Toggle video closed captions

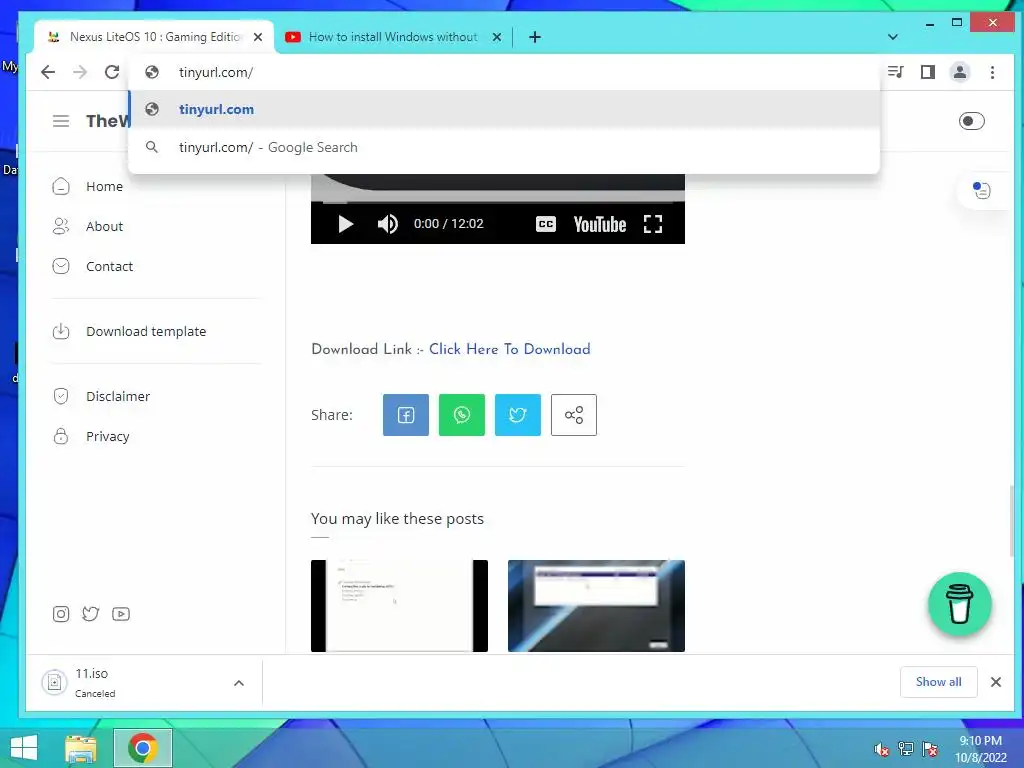[x=546, y=224]
